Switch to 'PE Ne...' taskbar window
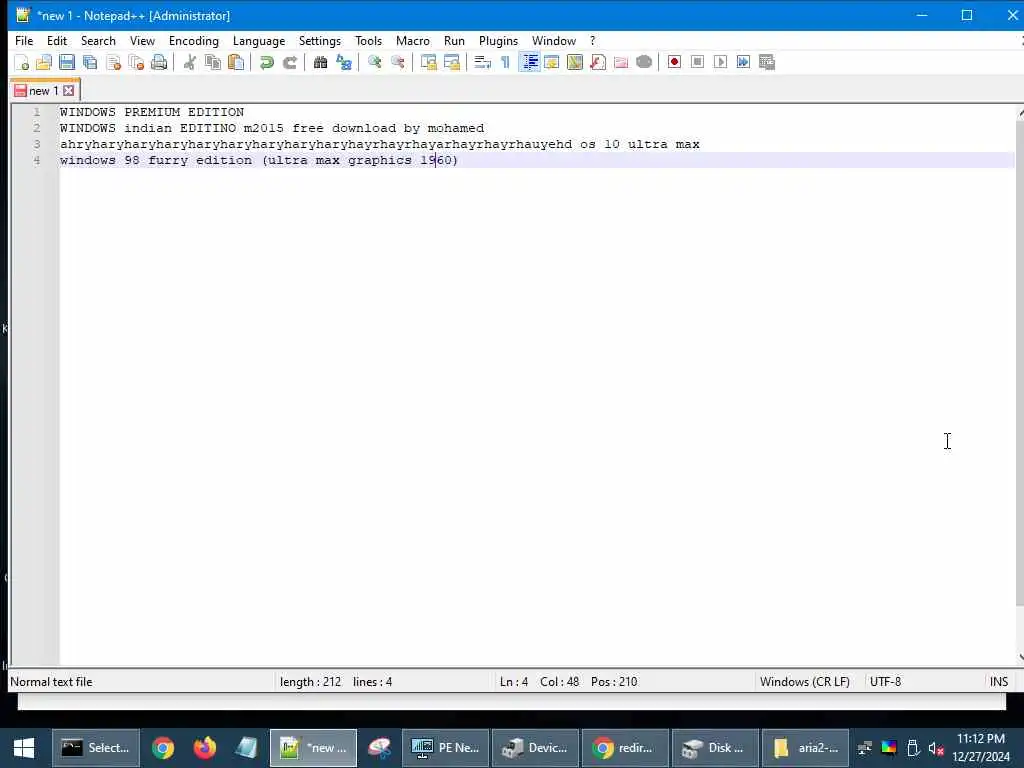Screen dimensions: 1024x768 tap(445, 748)
